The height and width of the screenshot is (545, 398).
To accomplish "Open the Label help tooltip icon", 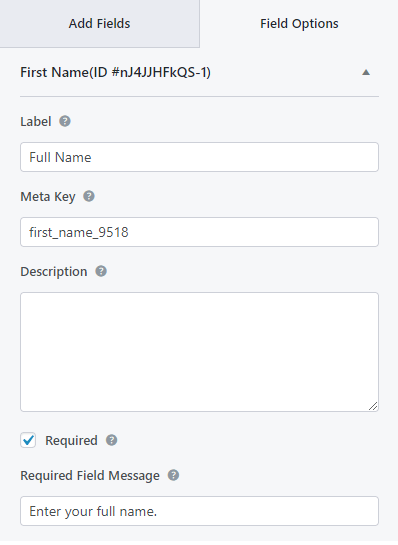I will coord(65,121).
